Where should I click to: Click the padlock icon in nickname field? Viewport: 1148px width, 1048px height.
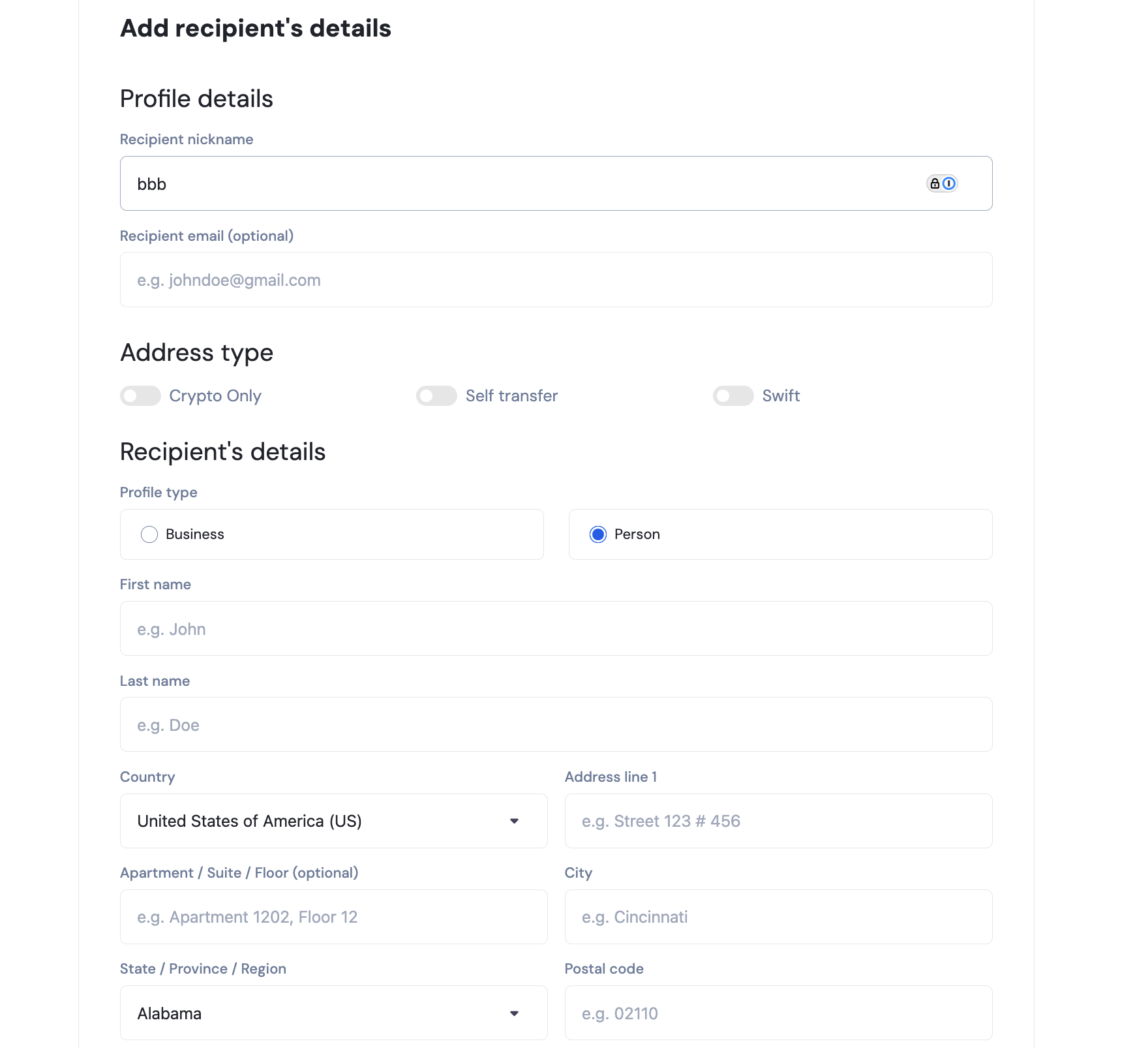pyautogui.click(x=935, y=184)
